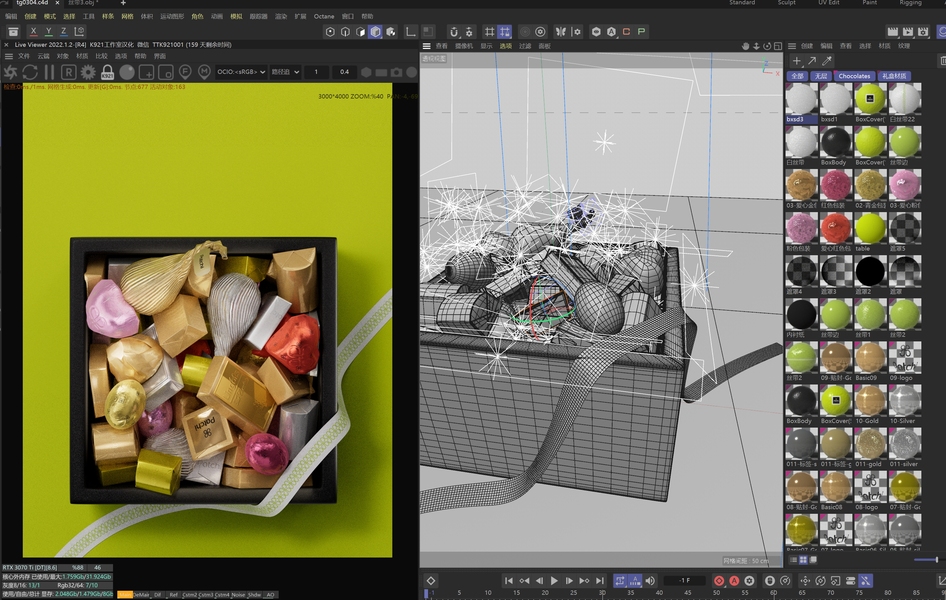This screenshot has height=600, width=946.
Task: Adjust material thumbnail size slider
Action: 926,560
